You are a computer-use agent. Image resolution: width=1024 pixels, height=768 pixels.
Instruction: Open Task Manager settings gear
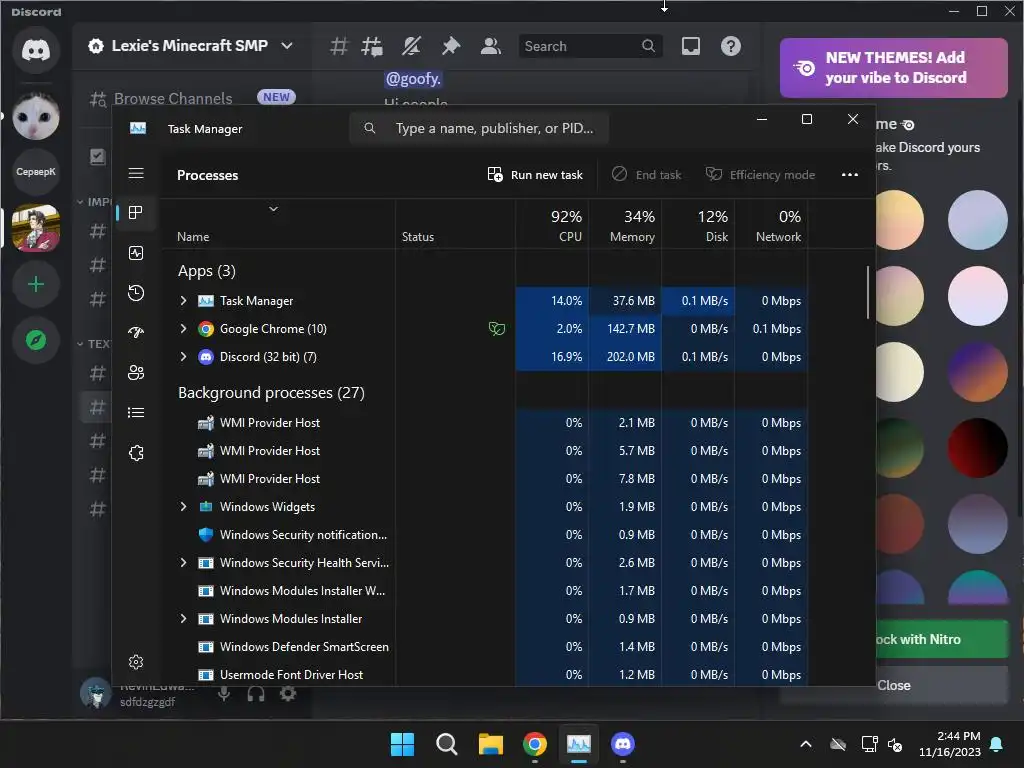136,662
